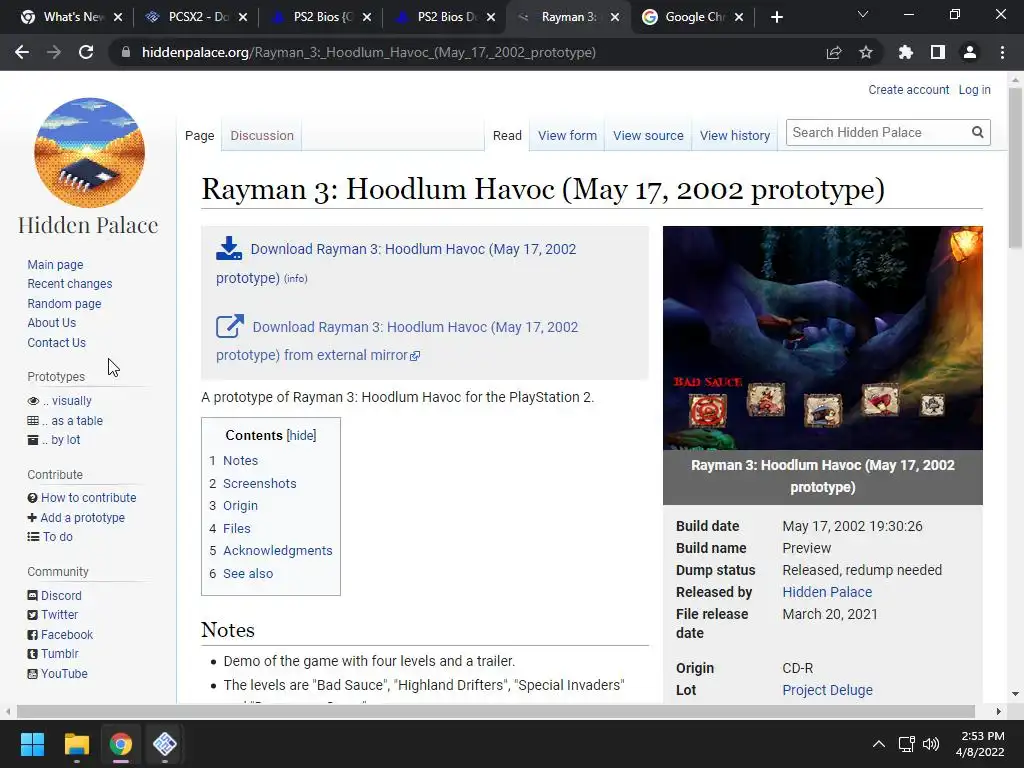Reload the page with refresh icon

point(86,52)
